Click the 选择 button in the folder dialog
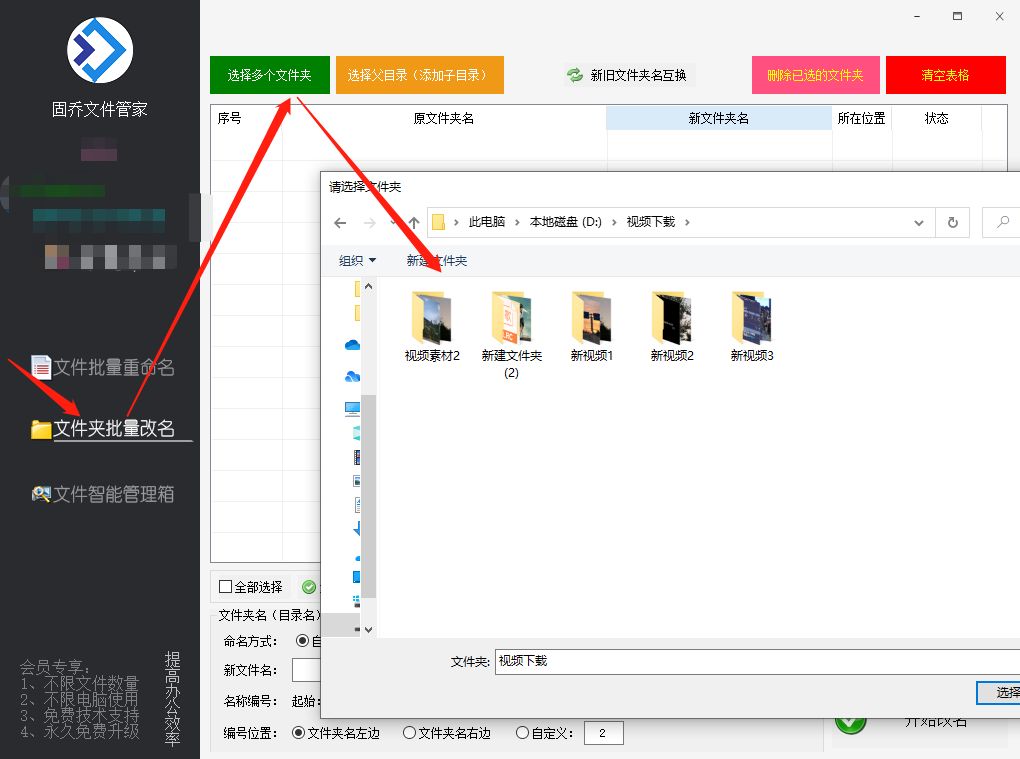This screenshot has width=1020, height=759. point(999,693)
